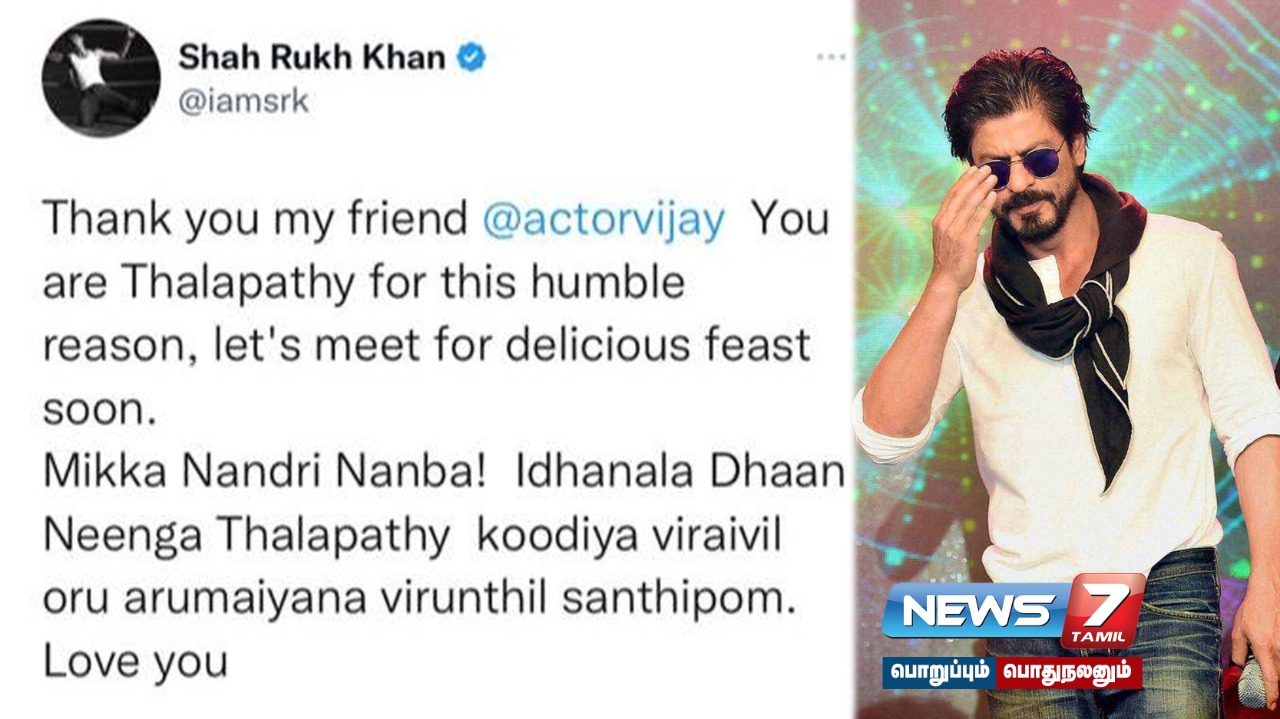The height and width of the screenshot is (719, 1280).
Task: Click 'Neenga Thalapathy' in the Tamil line
Action: pyautogui.click(x=246, y=537)
